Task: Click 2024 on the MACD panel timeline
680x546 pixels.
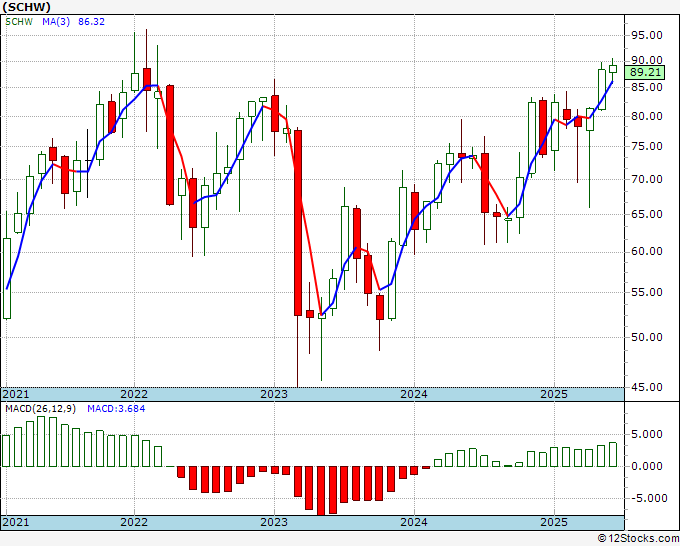Action: pyautogui.click(x=414, y=522)
